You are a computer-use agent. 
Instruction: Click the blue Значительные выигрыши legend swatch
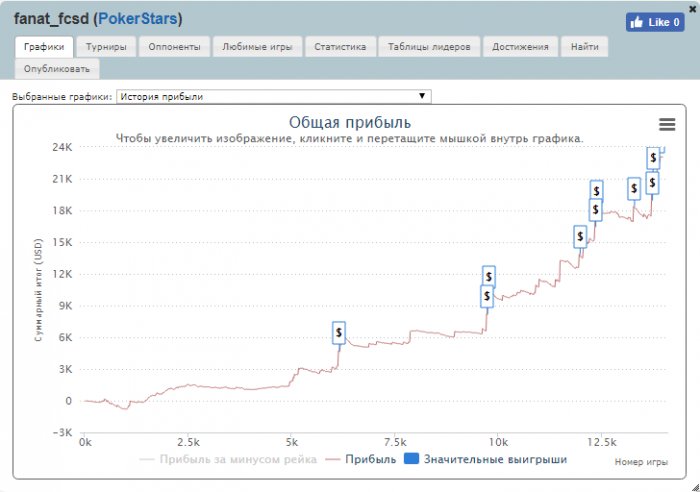point(411,459)
